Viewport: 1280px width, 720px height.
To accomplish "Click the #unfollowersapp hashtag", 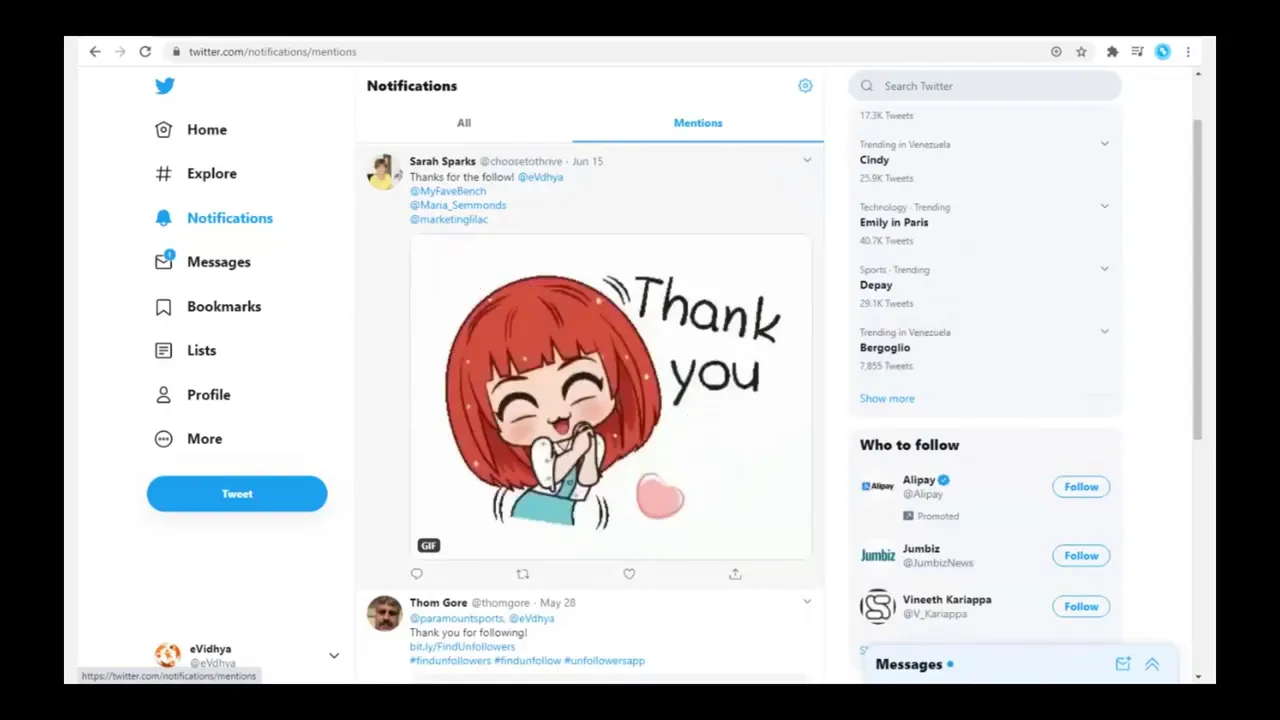I will click(604, 661).
